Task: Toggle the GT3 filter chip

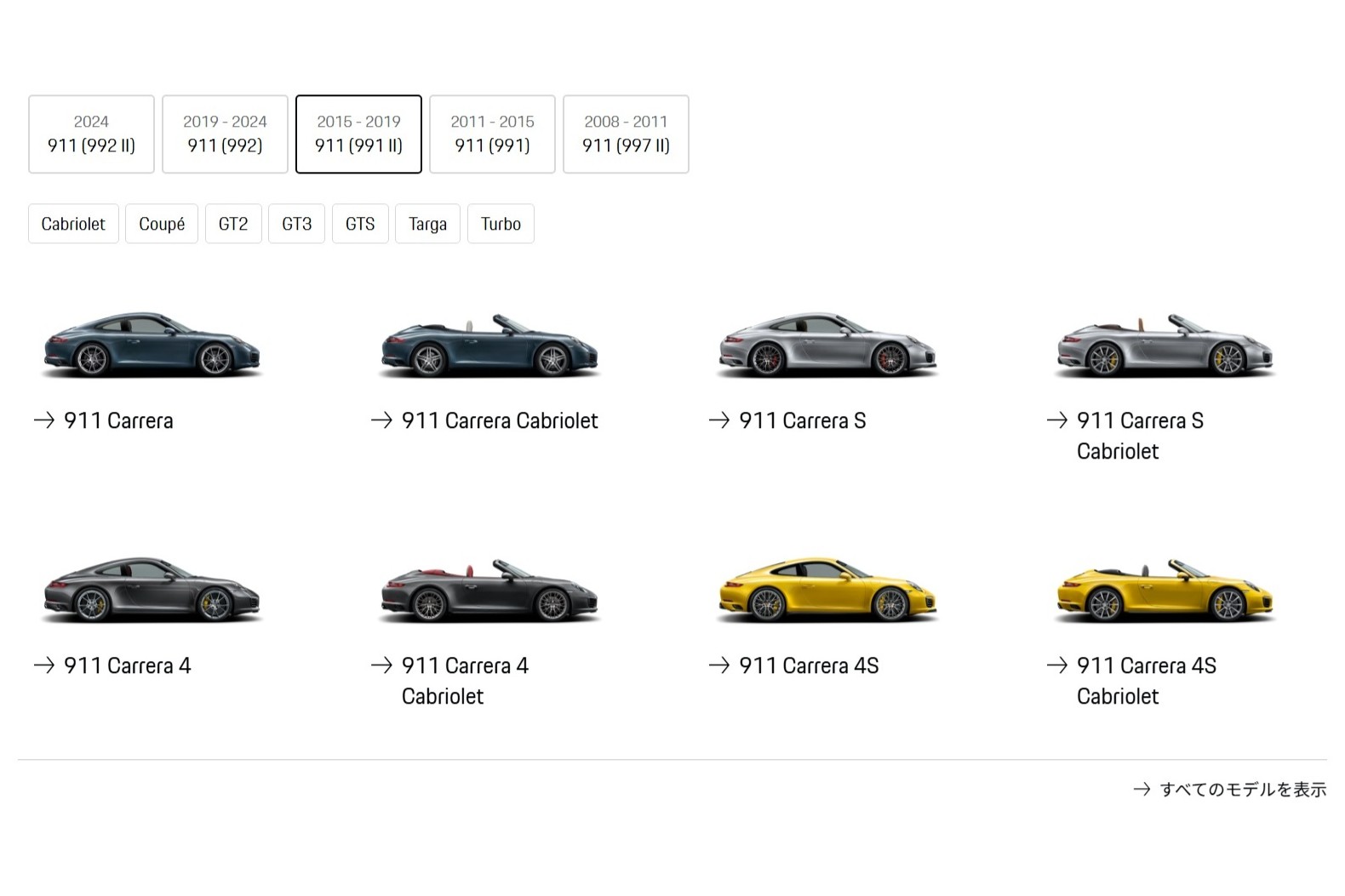Action: (296, 224)
